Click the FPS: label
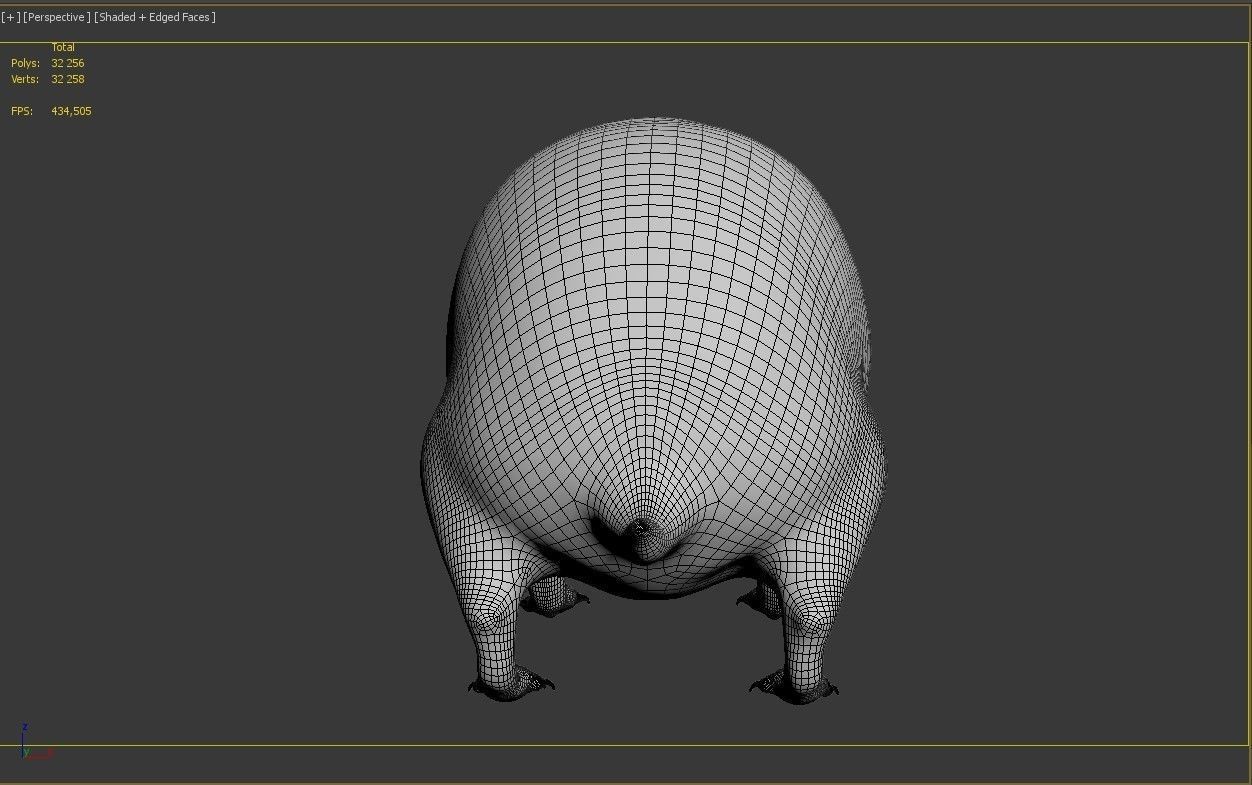 (22, 111)
